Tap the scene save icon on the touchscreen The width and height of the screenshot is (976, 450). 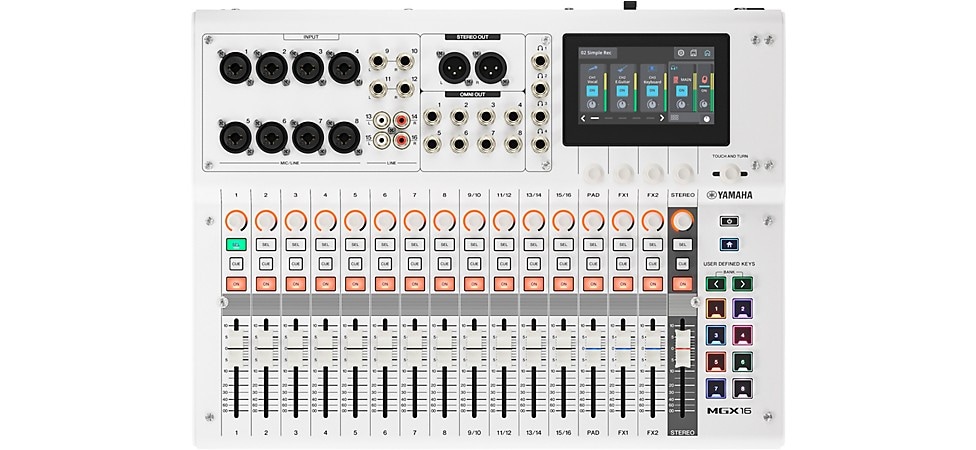[693, 53]
